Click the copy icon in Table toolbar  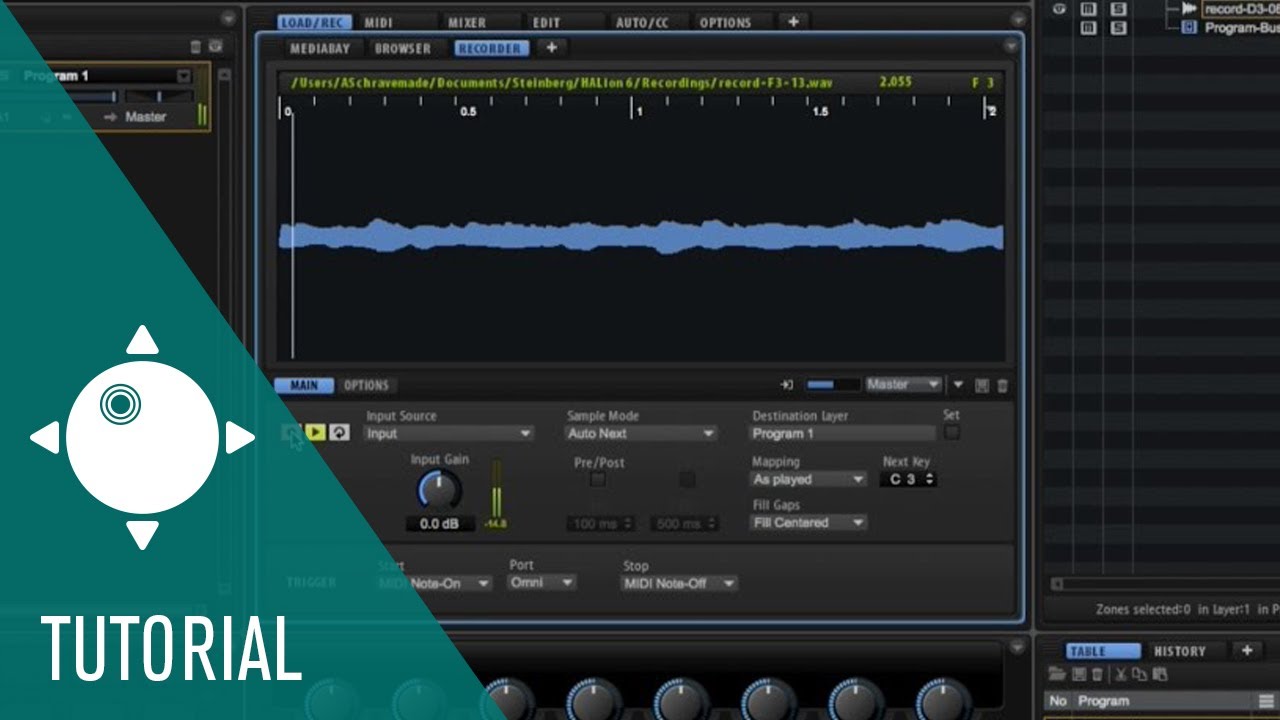pos(1137,675)
